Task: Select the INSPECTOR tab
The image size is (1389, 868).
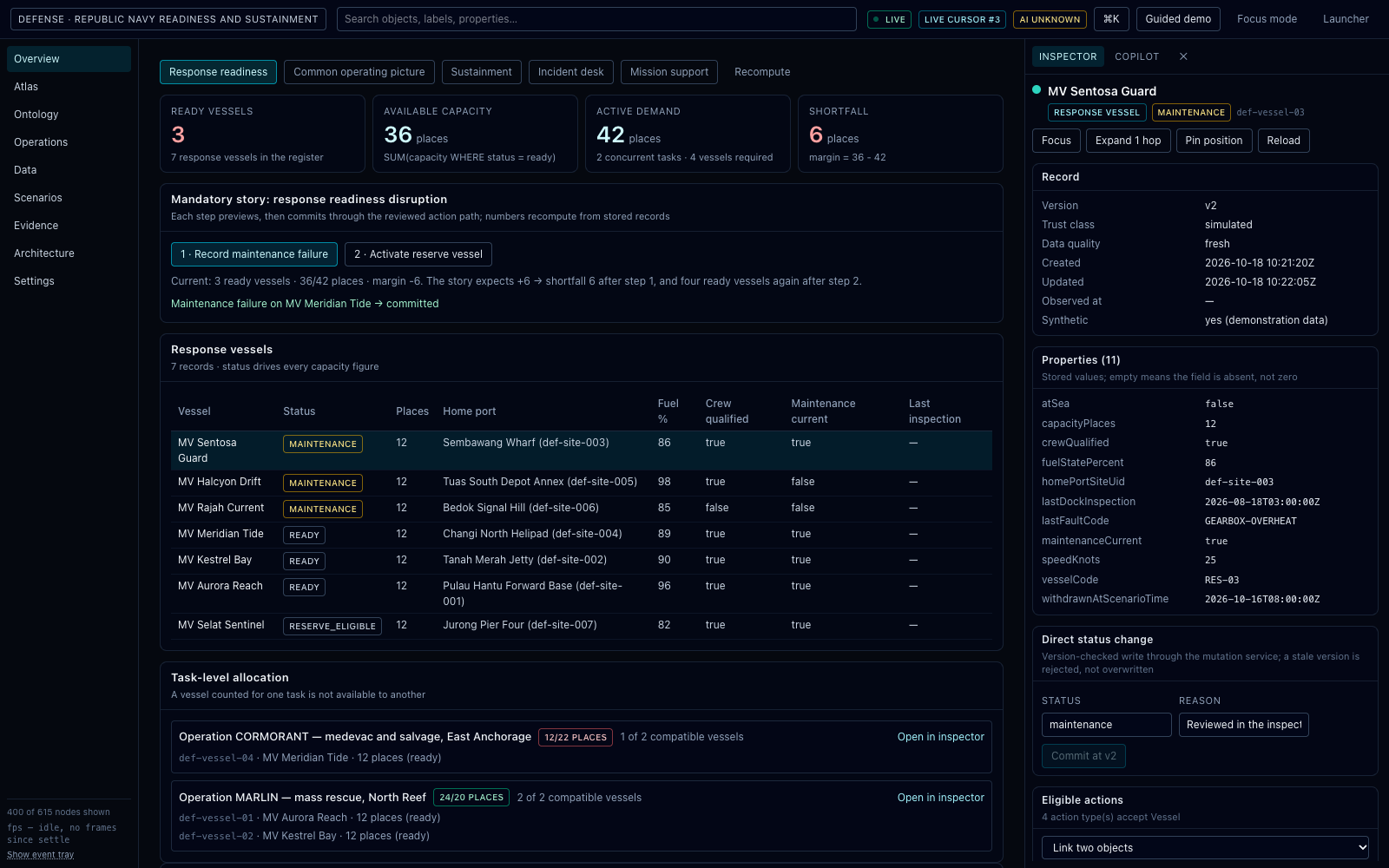Action: coord(1068,56)
